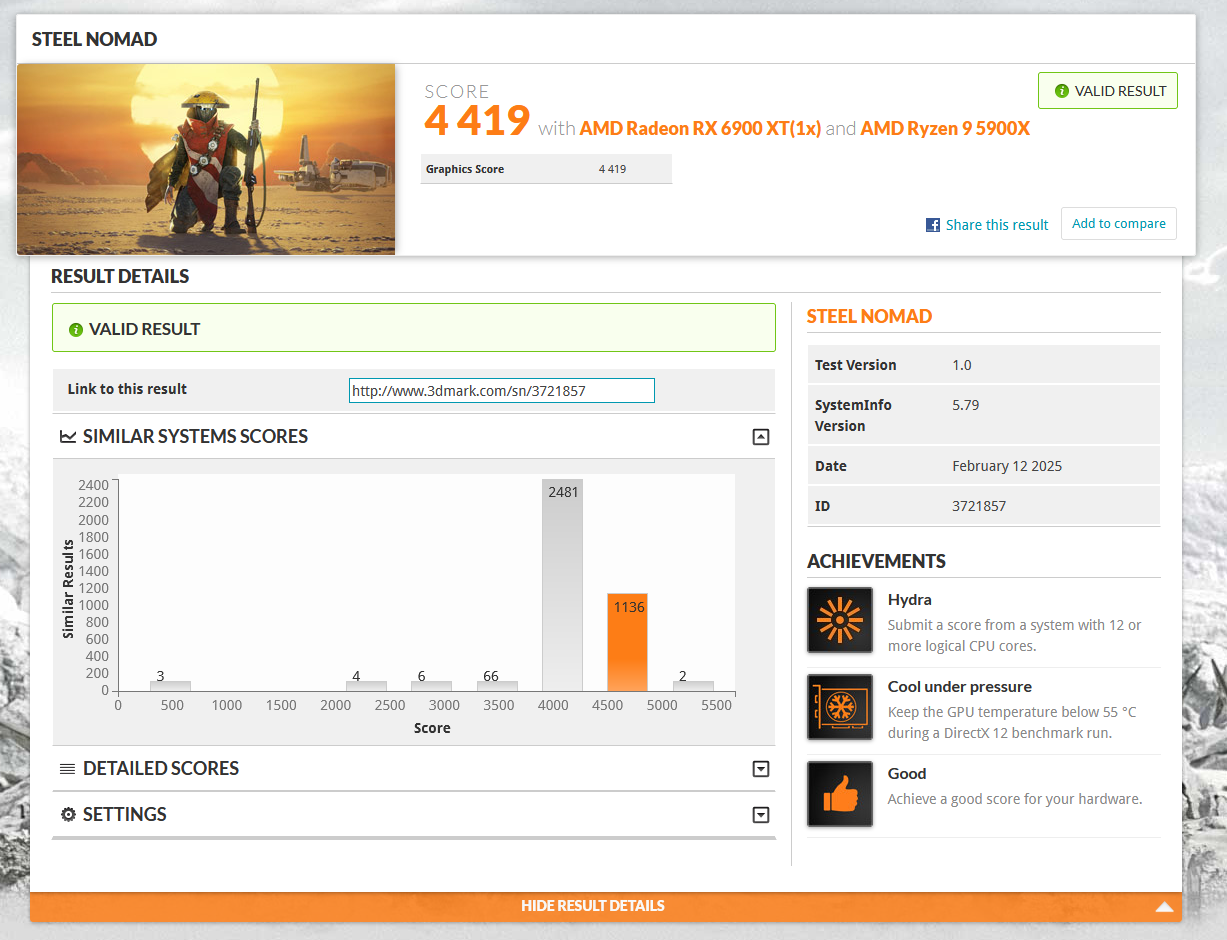The height and width of the screenshot is (940, 1227).
Task: Collapse the Similar Systems Scores section
Action: [x=761, y=437]
